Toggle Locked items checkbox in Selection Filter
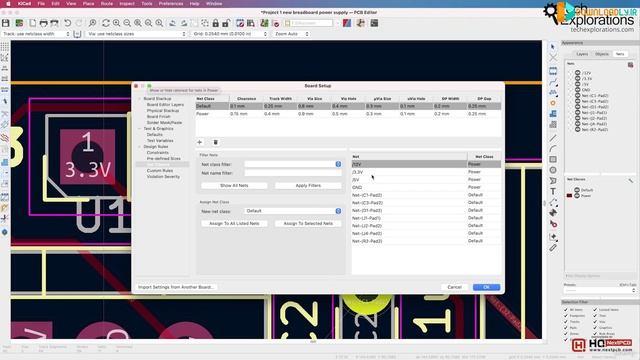This screenshot has height=360, width=640. click(x=595, y=310)
